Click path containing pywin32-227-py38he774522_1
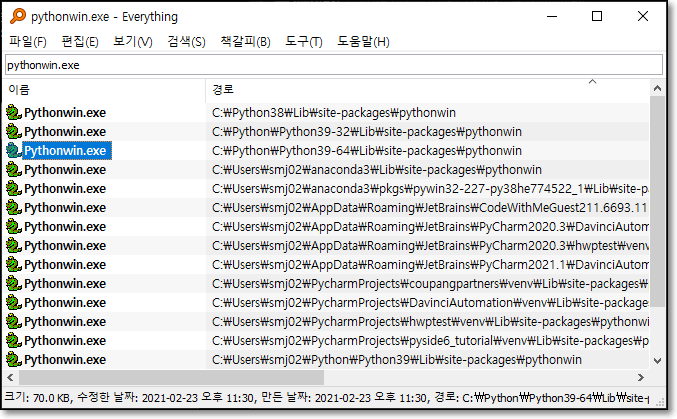Image resolution: width=677 pixels, height=419 pixels. pyautogui.click(x=430, y=189)
